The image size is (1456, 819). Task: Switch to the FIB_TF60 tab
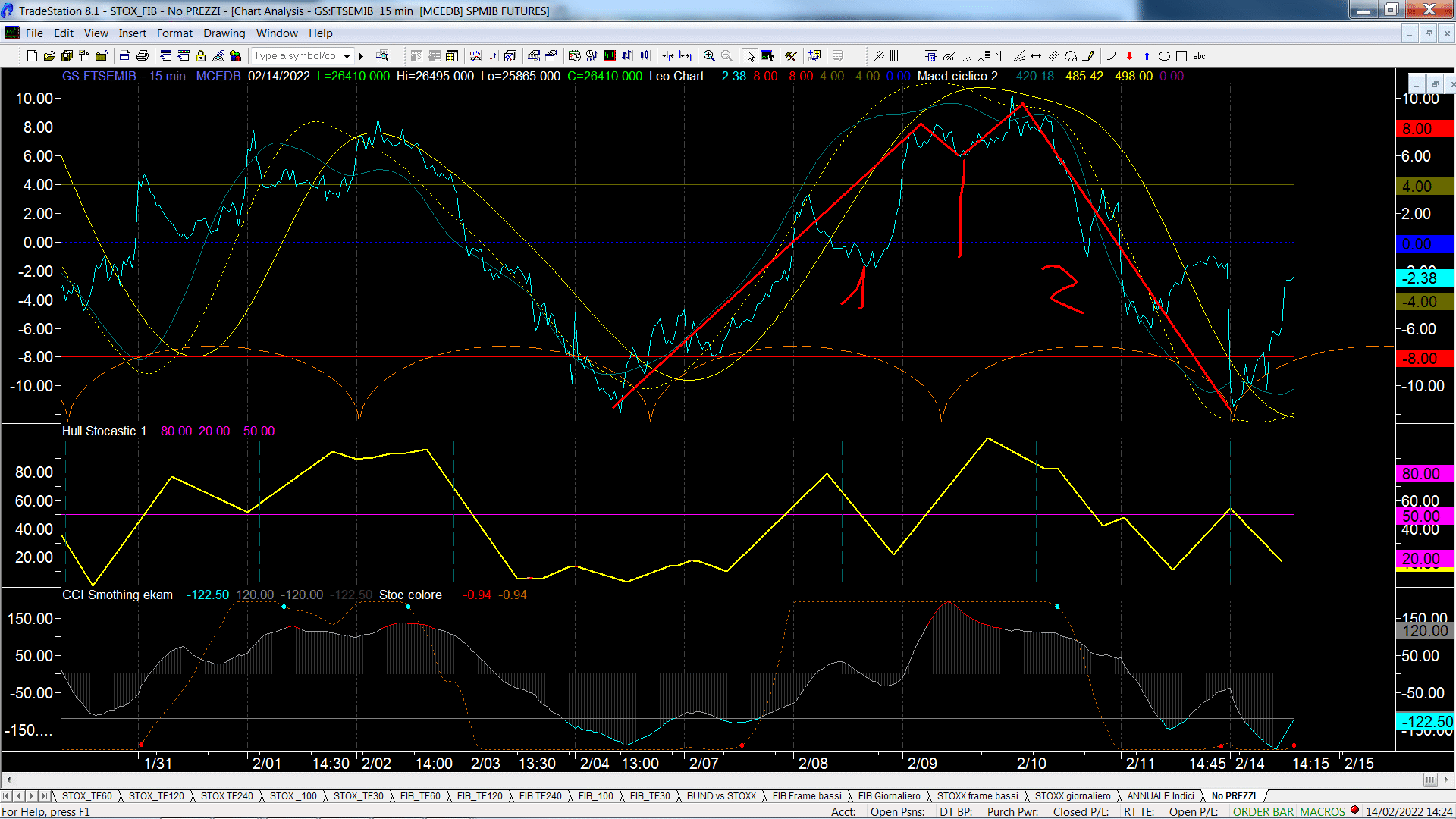click(420, 795)
